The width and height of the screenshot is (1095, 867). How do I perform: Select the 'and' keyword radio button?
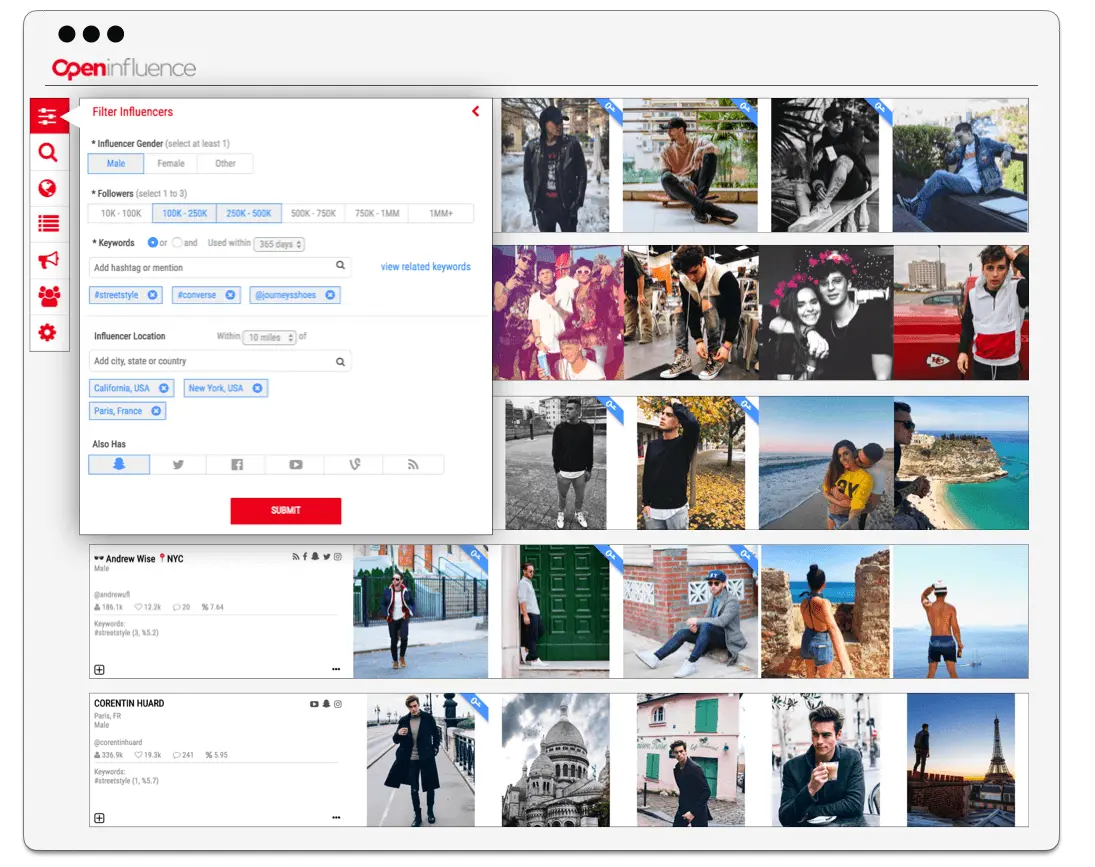coord(177,243)
